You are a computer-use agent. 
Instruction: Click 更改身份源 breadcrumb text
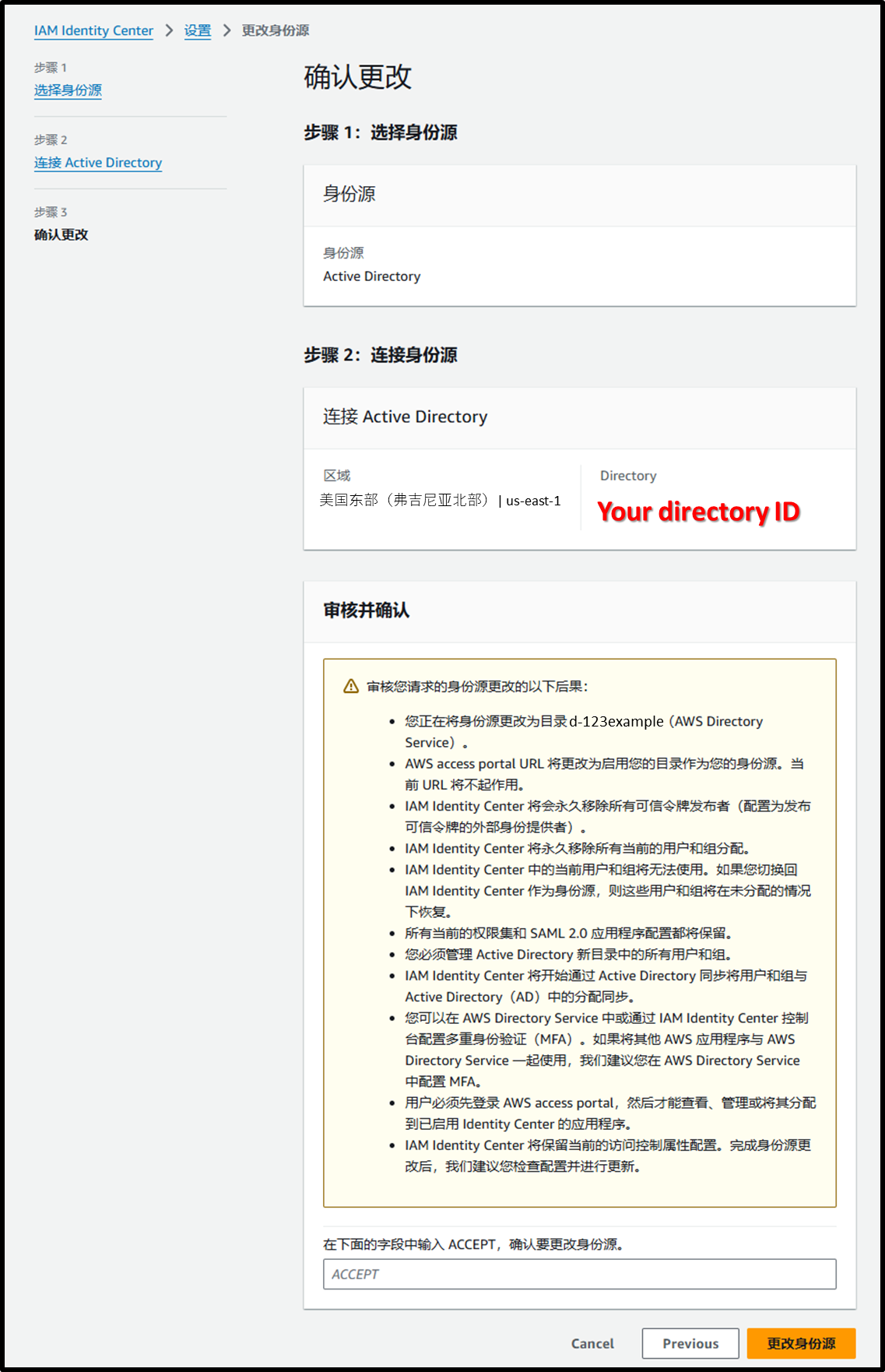[275, 30]
